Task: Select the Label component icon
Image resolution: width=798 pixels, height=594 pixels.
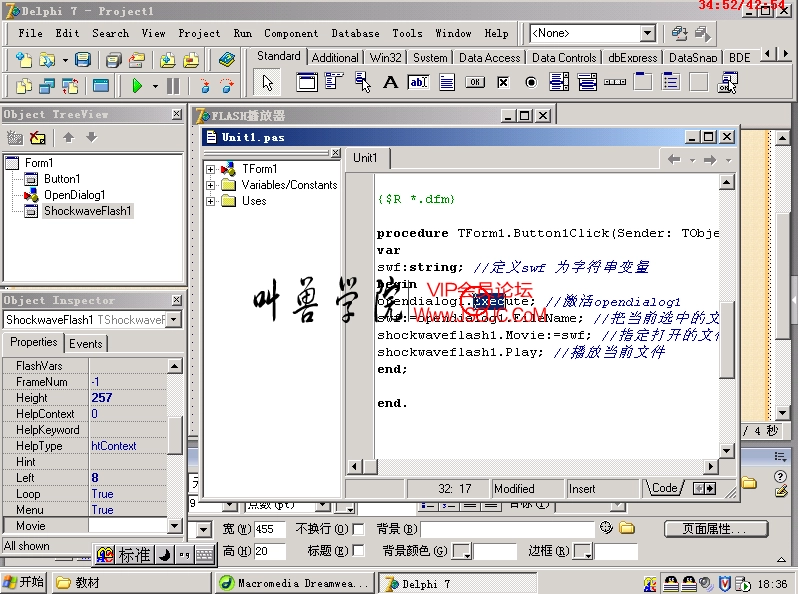Action: (390, 82)
